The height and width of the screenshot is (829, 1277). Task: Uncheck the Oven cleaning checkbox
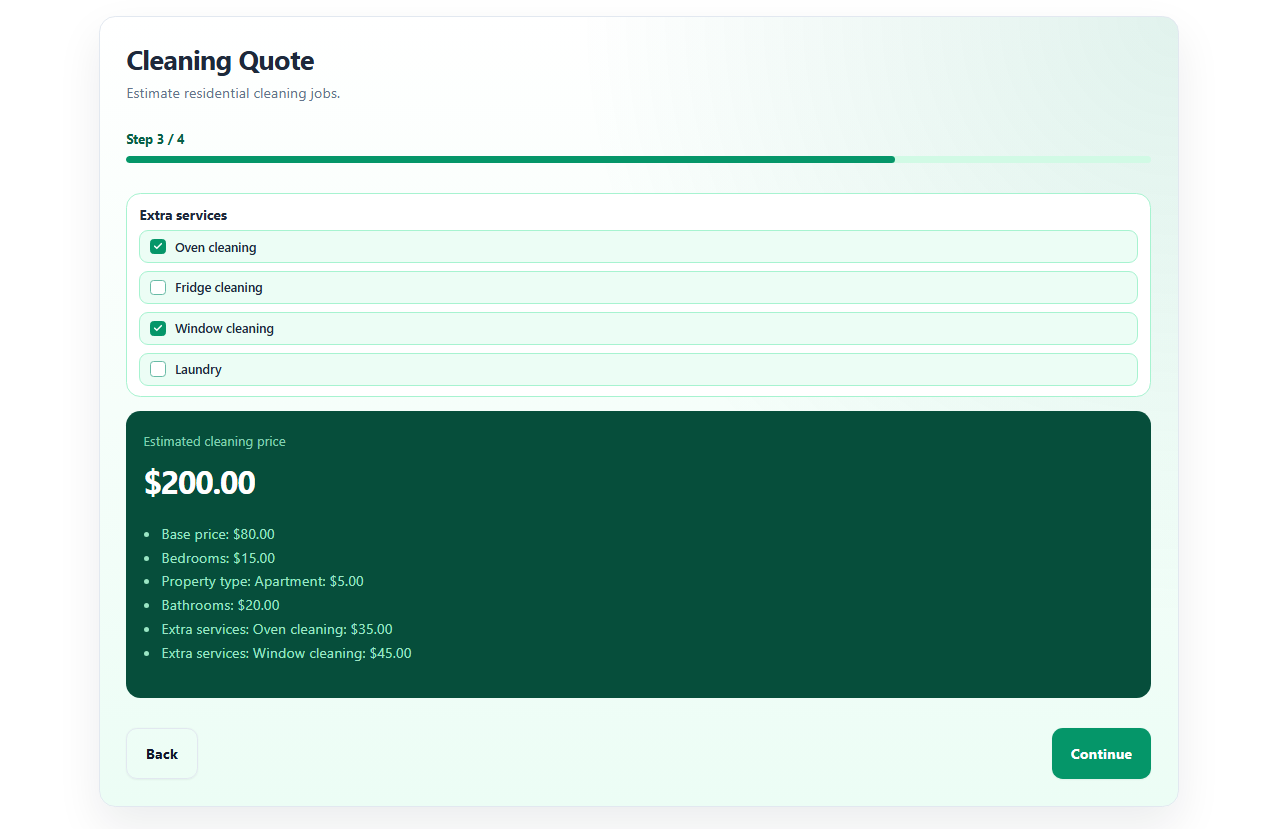tap(158, 247)
